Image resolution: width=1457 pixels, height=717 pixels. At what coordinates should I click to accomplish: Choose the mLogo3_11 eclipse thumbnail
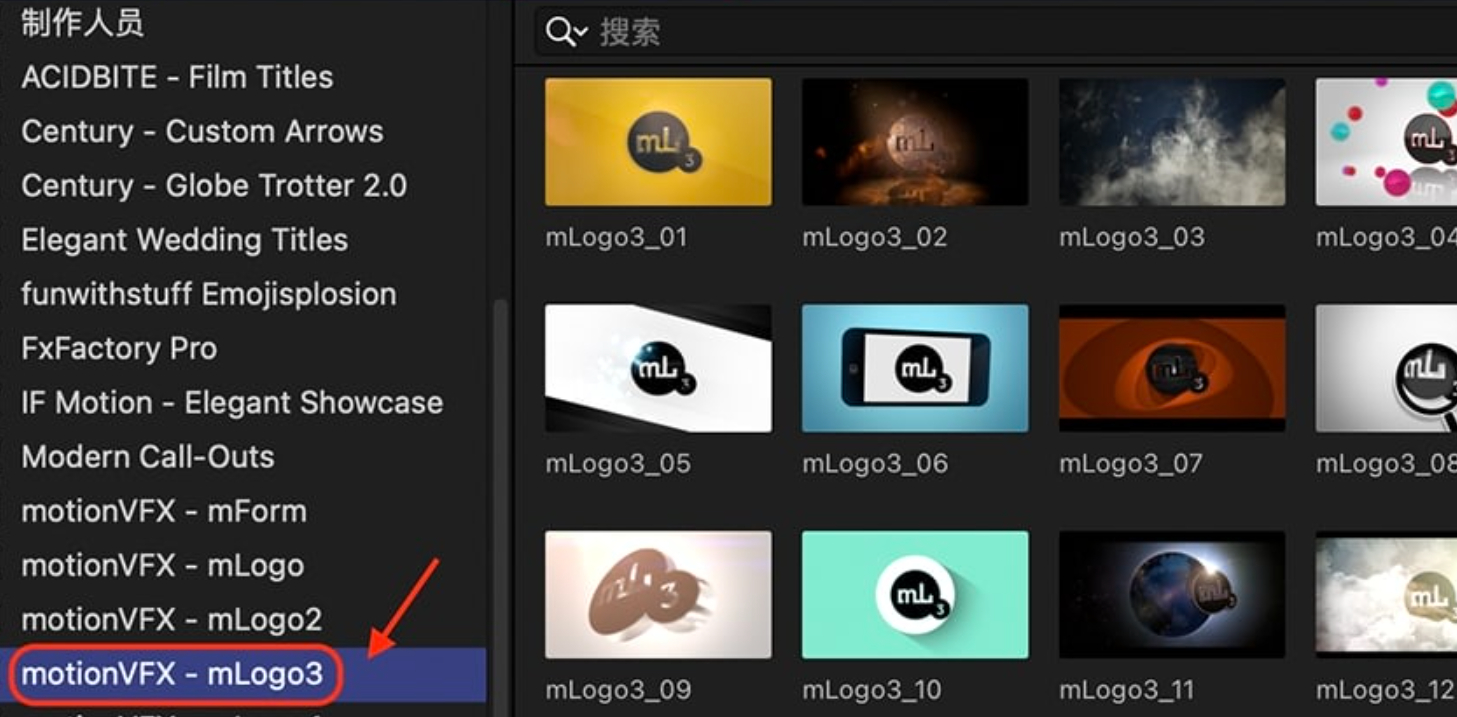[1172, 594]
